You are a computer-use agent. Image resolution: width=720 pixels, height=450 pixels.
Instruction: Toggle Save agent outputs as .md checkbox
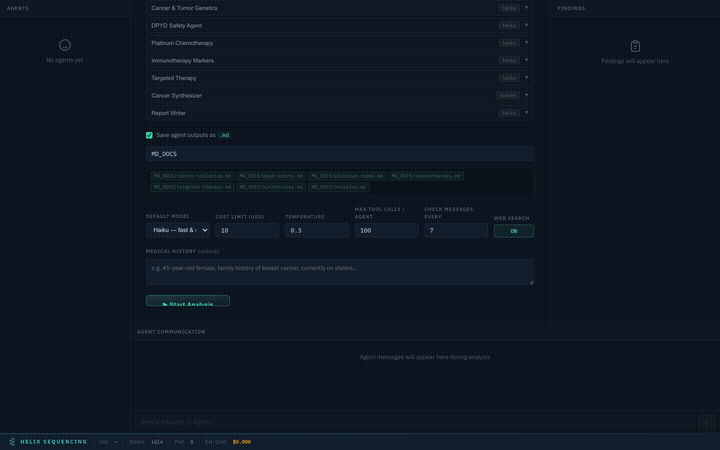click(x=149, y=135)
